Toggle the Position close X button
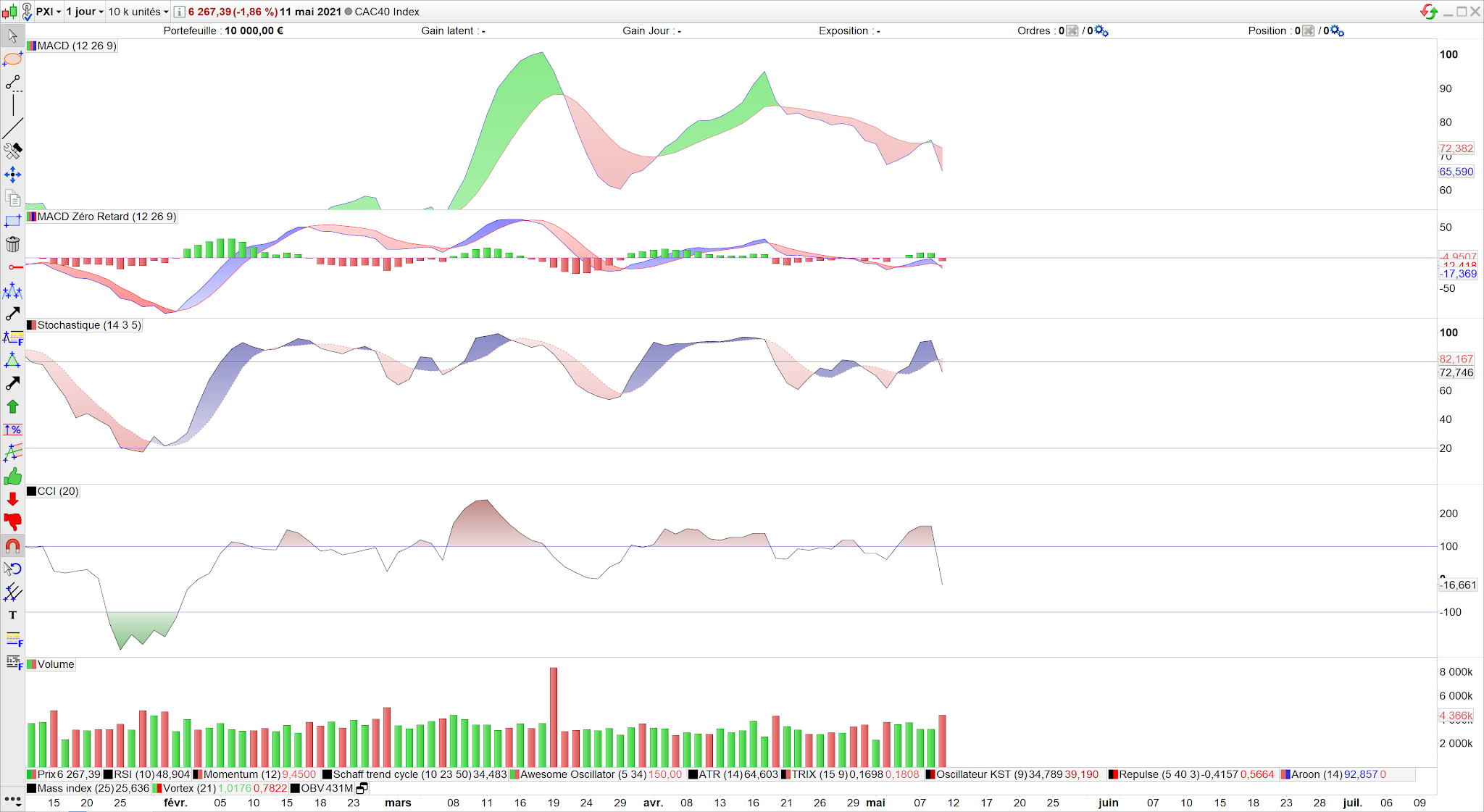The width and height of the screenshot is (1484, 812). [x=1308, y=30]
